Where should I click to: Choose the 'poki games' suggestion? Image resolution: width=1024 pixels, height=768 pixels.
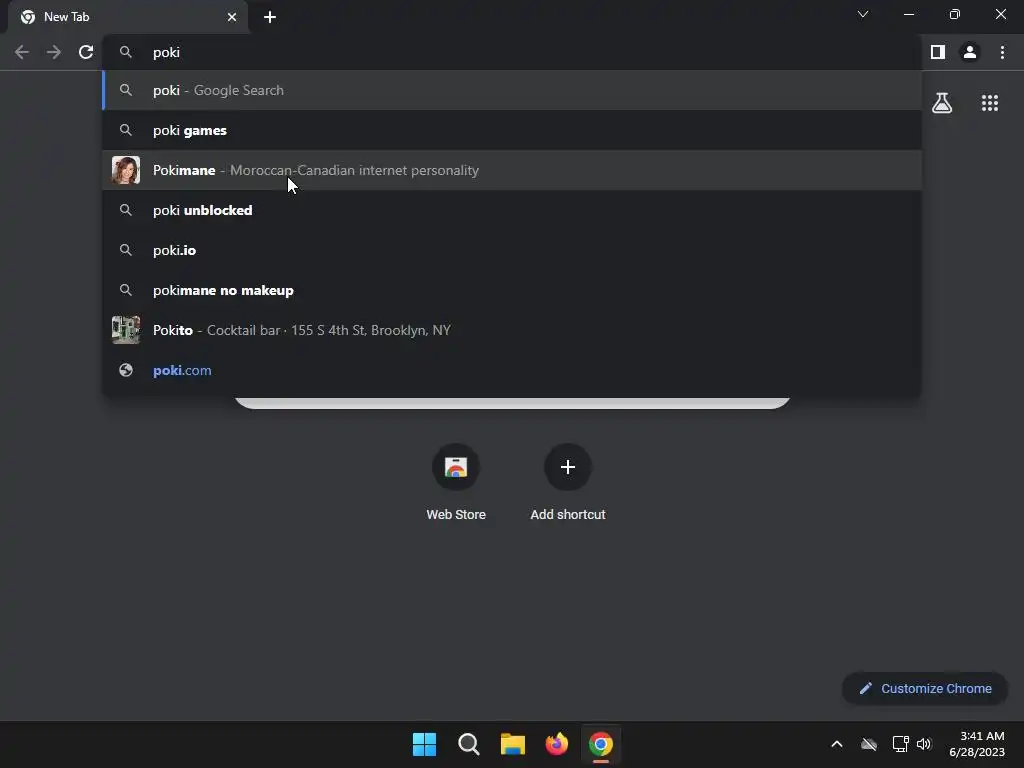(x=512, y=130)
